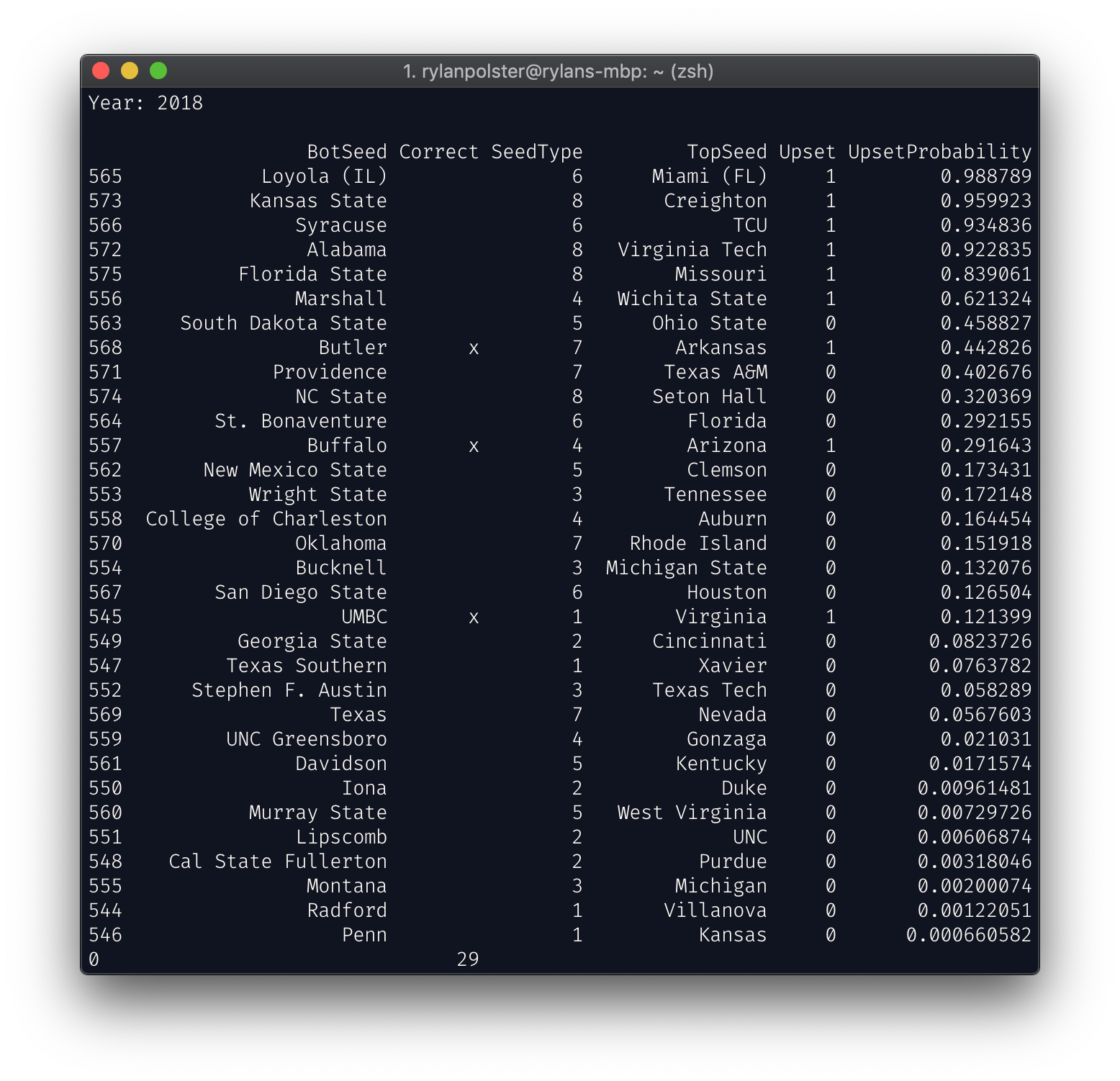The width and height of the screenshot is (1120, 1081).
Task: Click the x mark in UMBC row
Action: click(x=474, y=618)
